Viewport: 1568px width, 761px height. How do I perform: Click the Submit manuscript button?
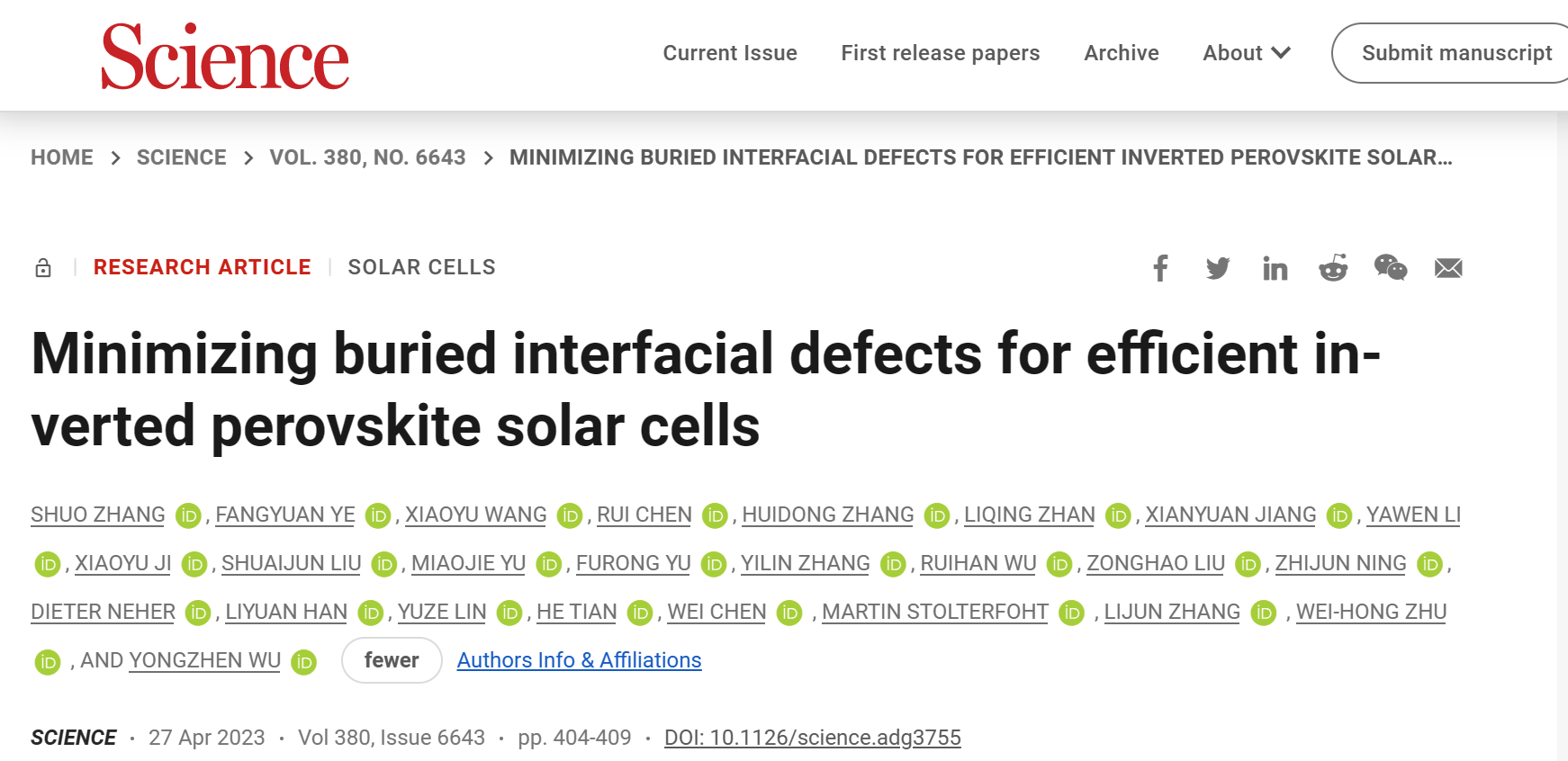click(1455, 53)
